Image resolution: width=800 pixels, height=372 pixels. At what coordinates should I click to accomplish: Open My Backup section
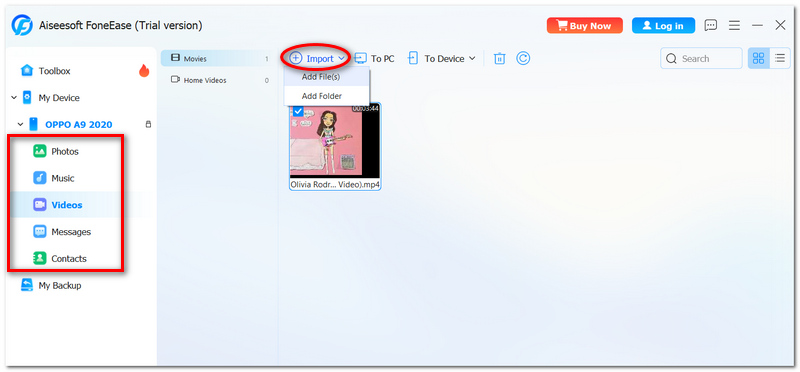tap(60, 285)
